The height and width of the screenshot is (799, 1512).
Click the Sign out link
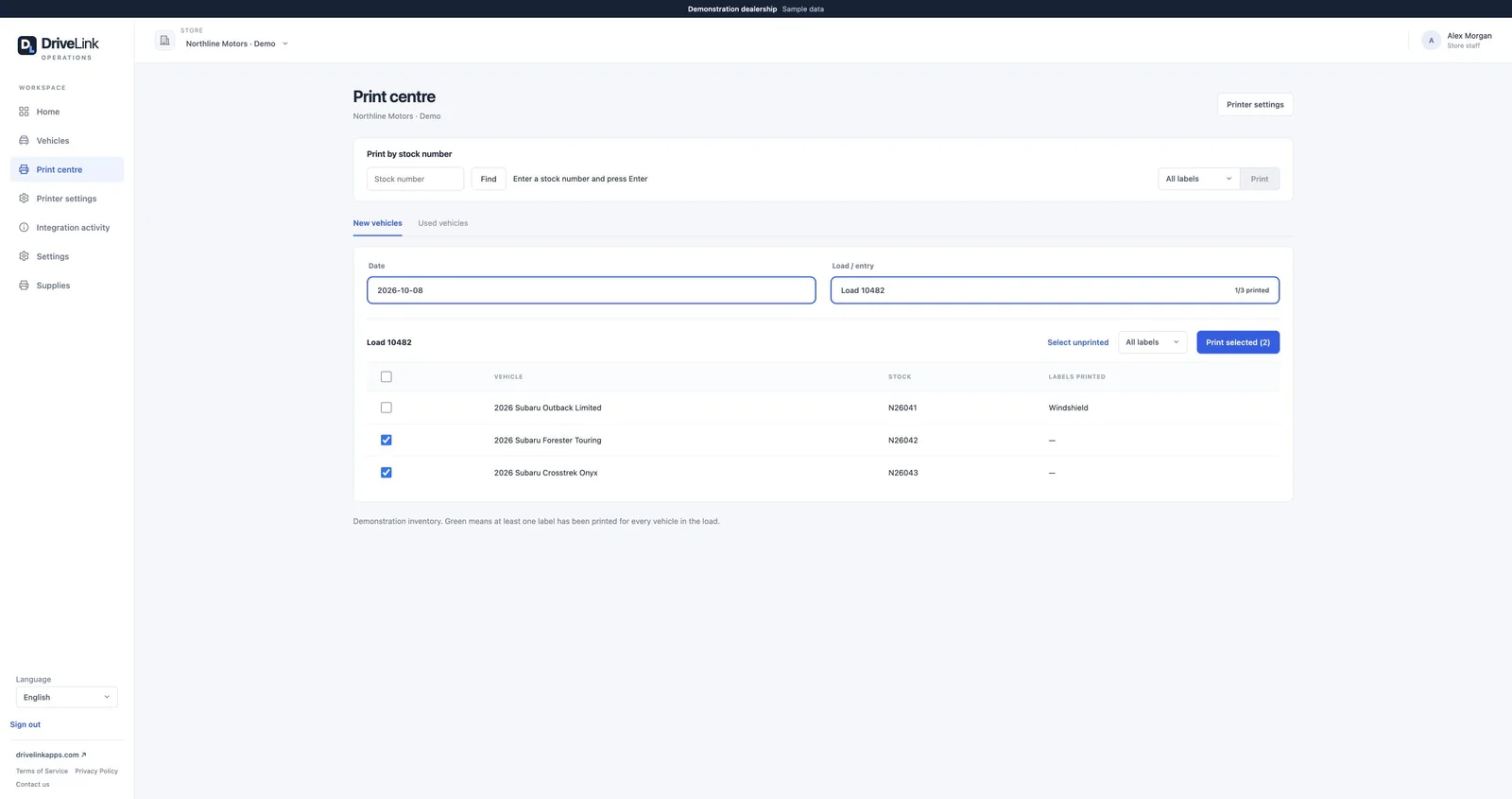coord(26,724)
